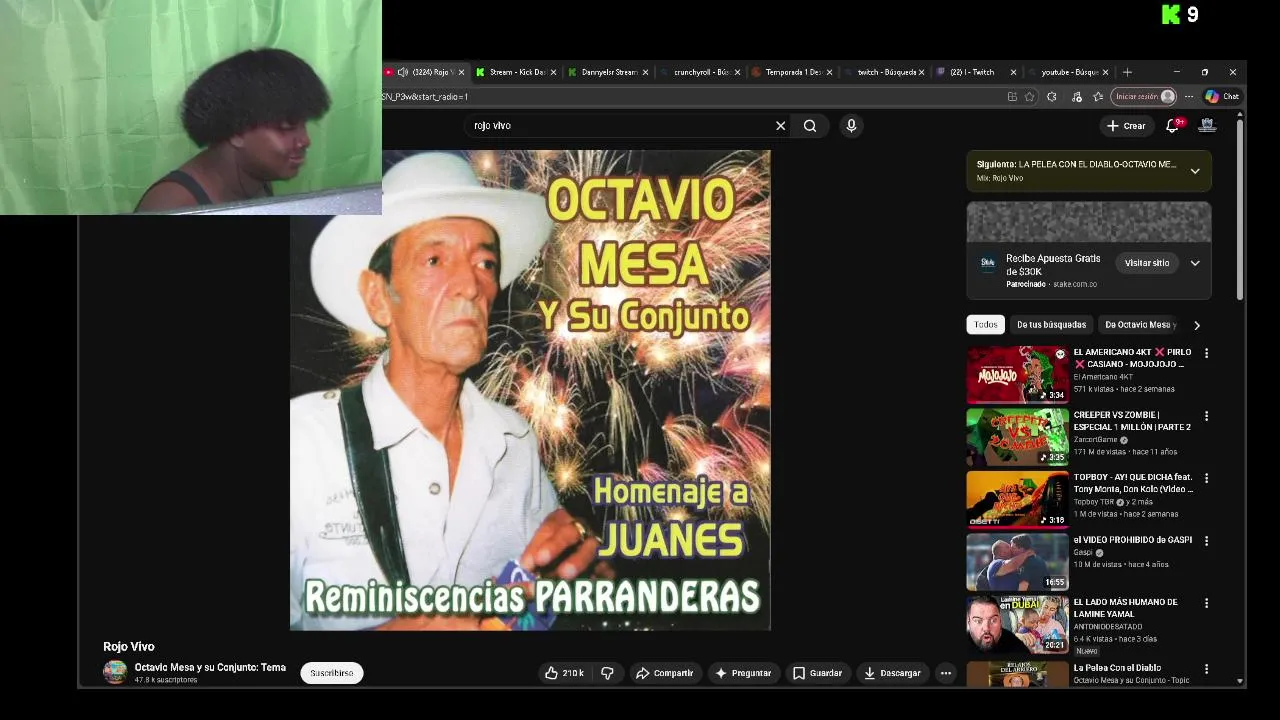Viewport: 1280px width, 720px height.
Task: Save the video with Guardar
Action: (x=817, y=673)
